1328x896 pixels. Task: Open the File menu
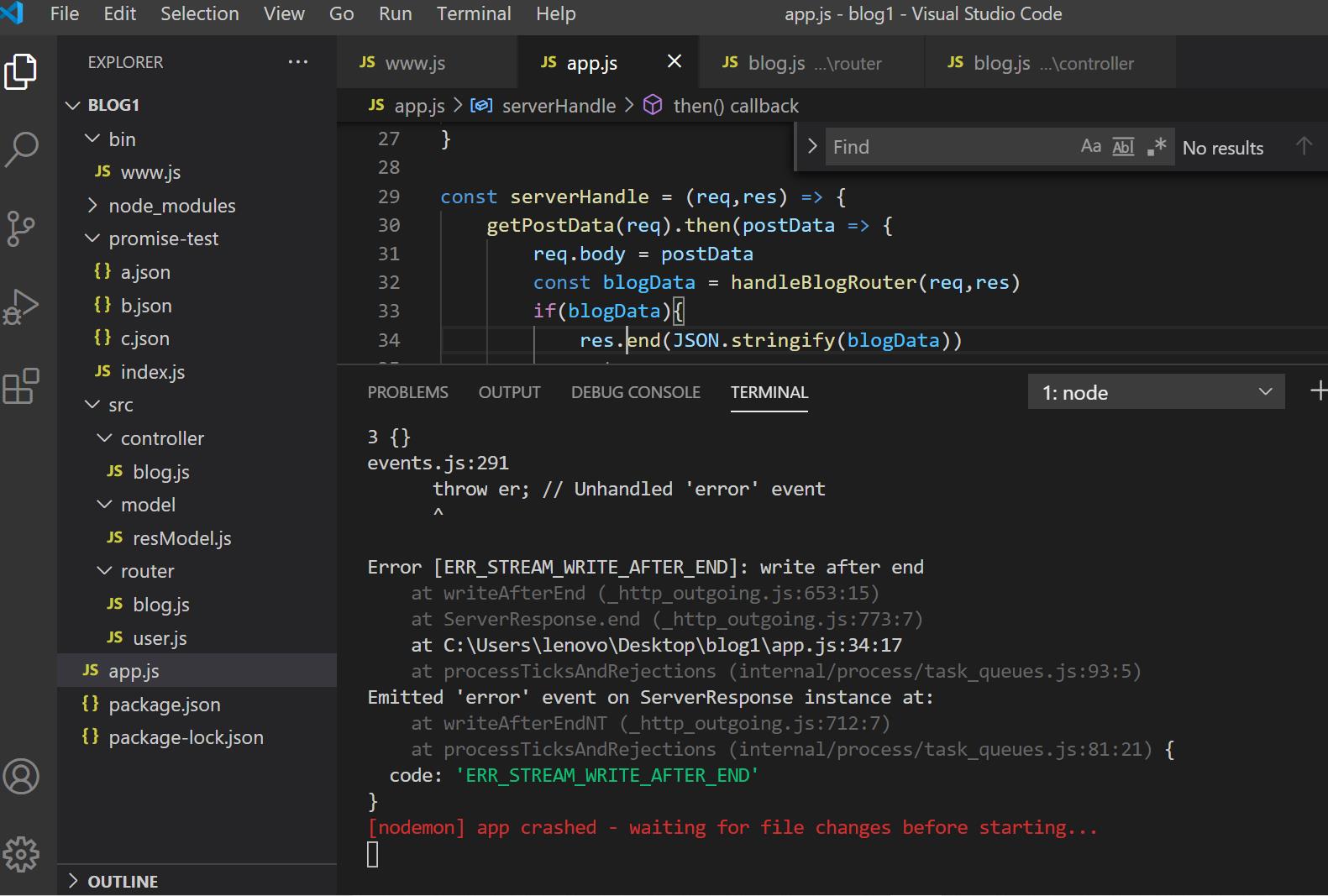[x=65, y=14]
